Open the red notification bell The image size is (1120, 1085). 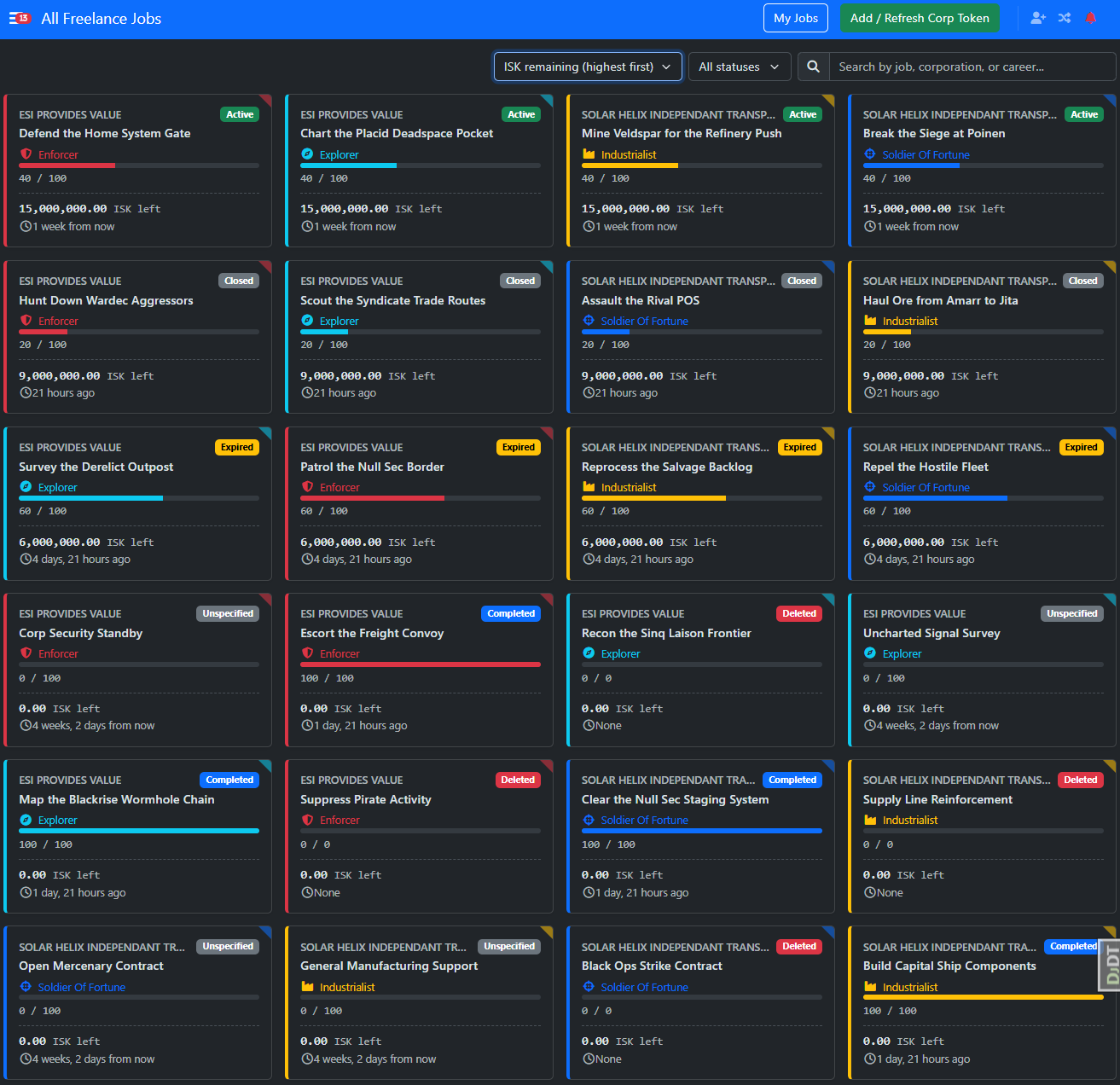click(x=1091, y=18)
